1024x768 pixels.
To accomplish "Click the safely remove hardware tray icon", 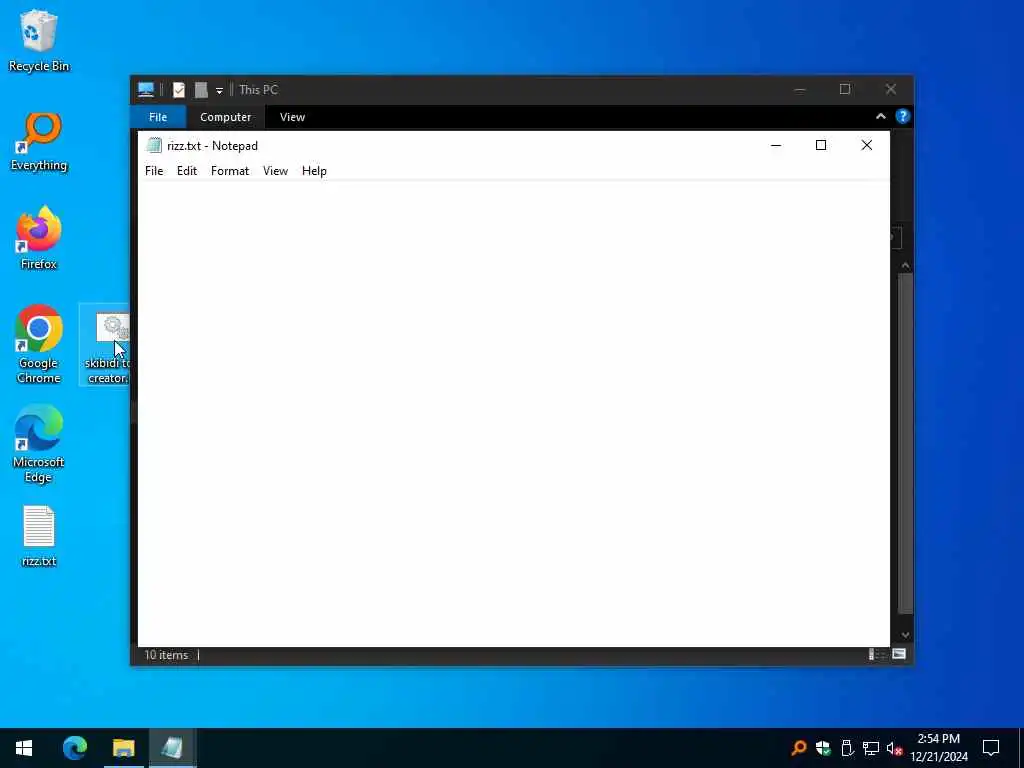I will pos(847,748).
